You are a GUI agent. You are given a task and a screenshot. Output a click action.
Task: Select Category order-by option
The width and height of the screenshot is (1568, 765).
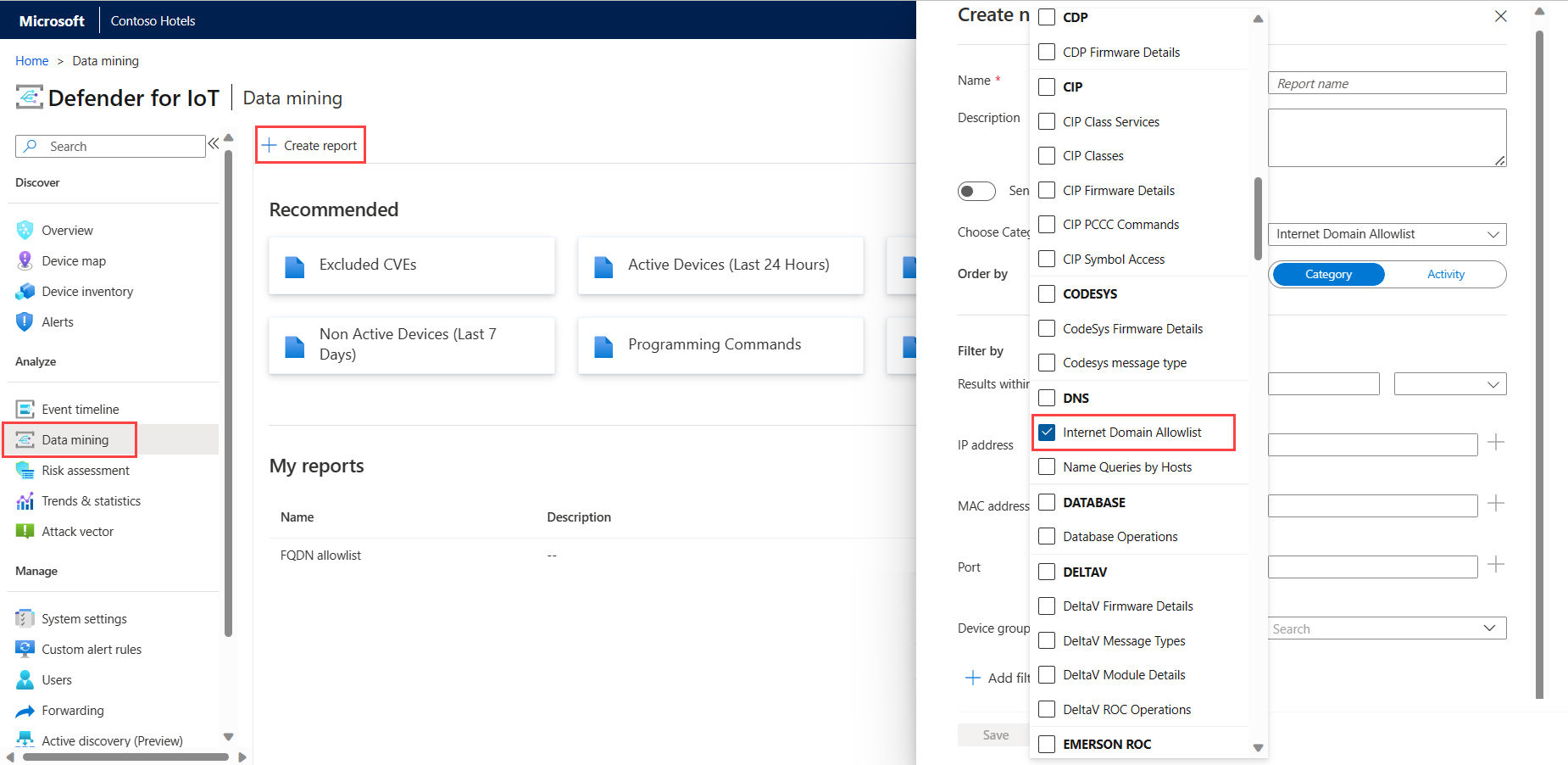[x=1328, y=274]
